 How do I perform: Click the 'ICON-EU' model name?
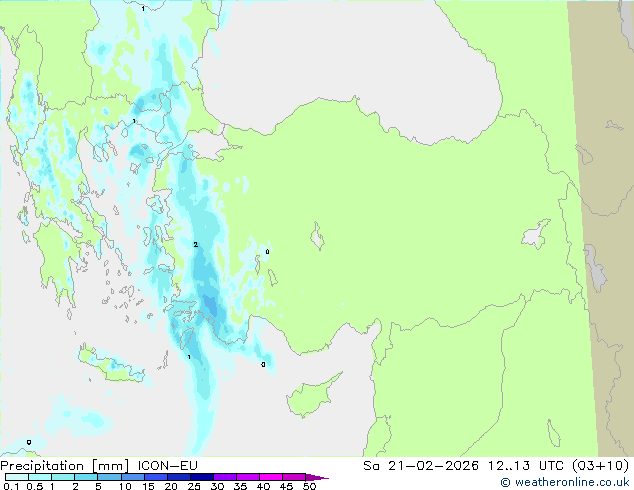point(167,466)
